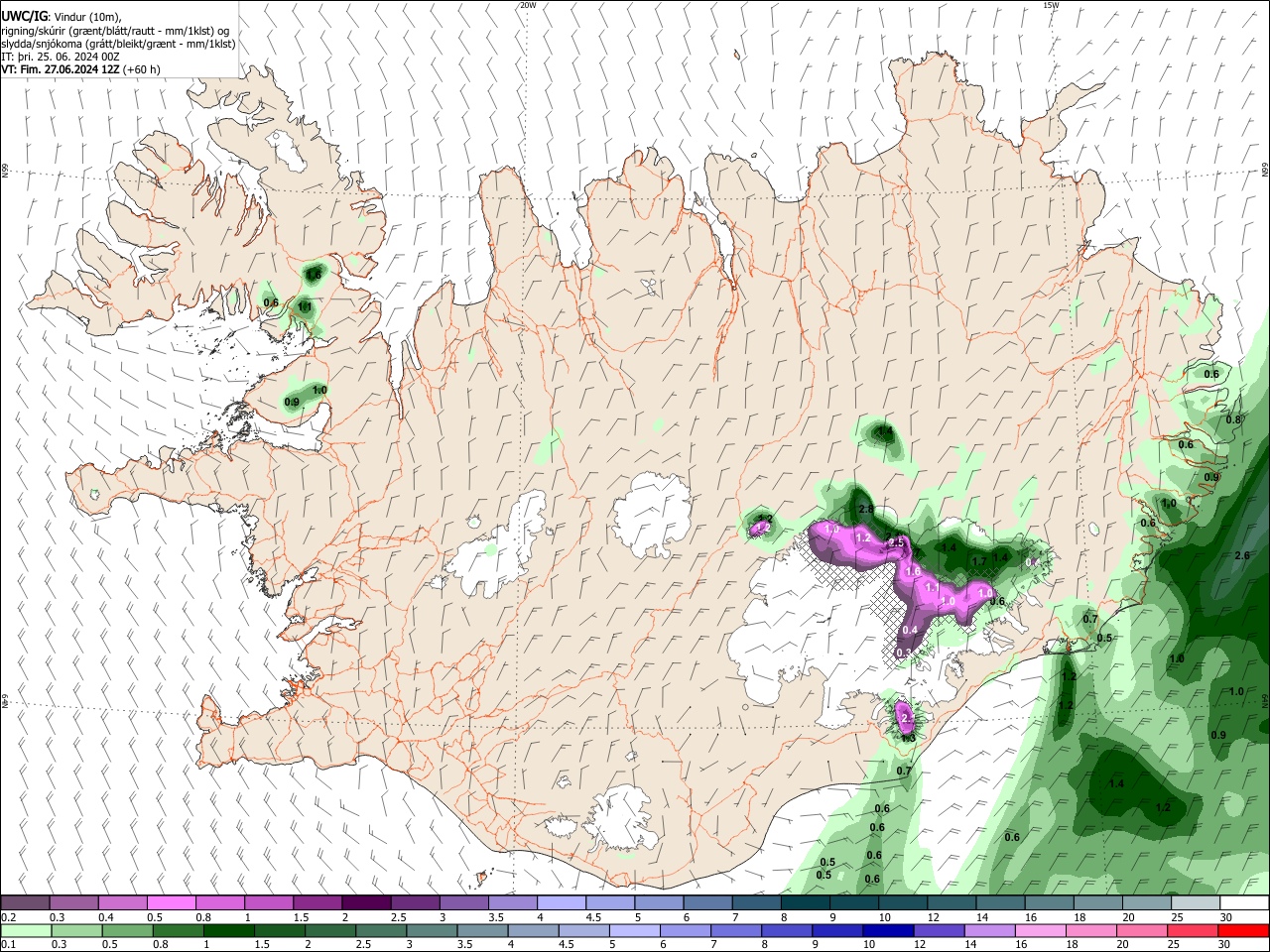Click the '0.1' label under the rain legend
Viewport: 1270px width, 952px height.
pyautogui.click(x=7, y=944)
